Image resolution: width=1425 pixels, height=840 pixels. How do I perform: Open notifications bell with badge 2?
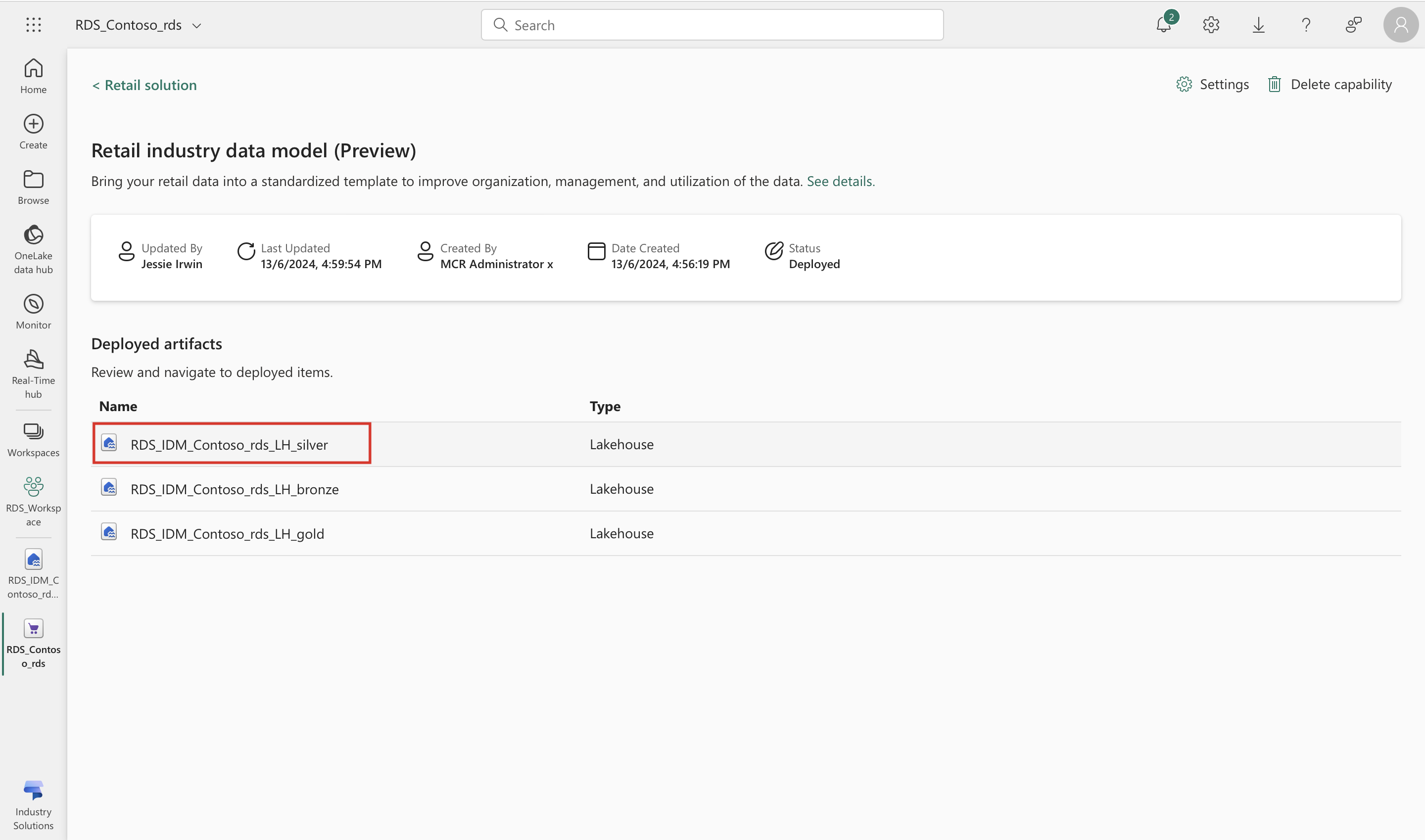(x=1164, y=24)
